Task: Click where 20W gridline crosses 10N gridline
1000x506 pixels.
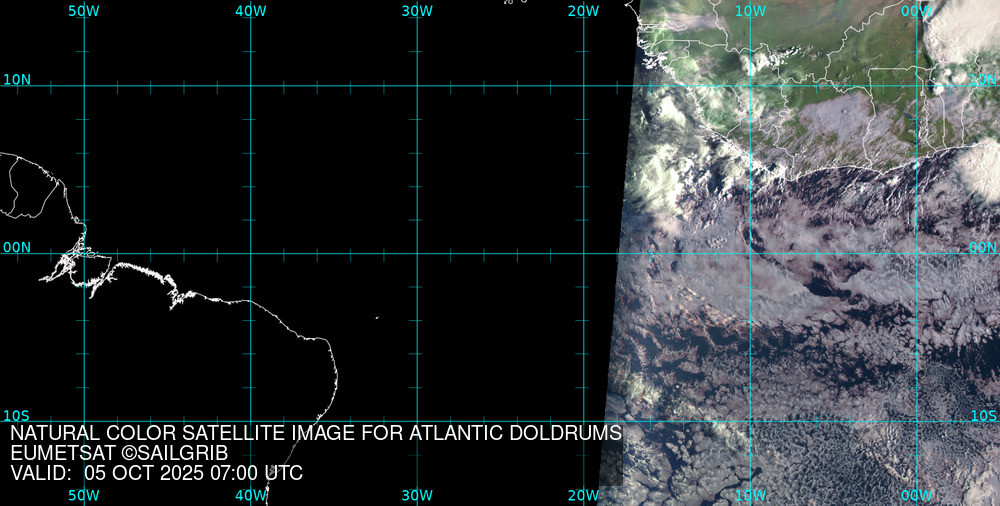Action: [584, 85]
